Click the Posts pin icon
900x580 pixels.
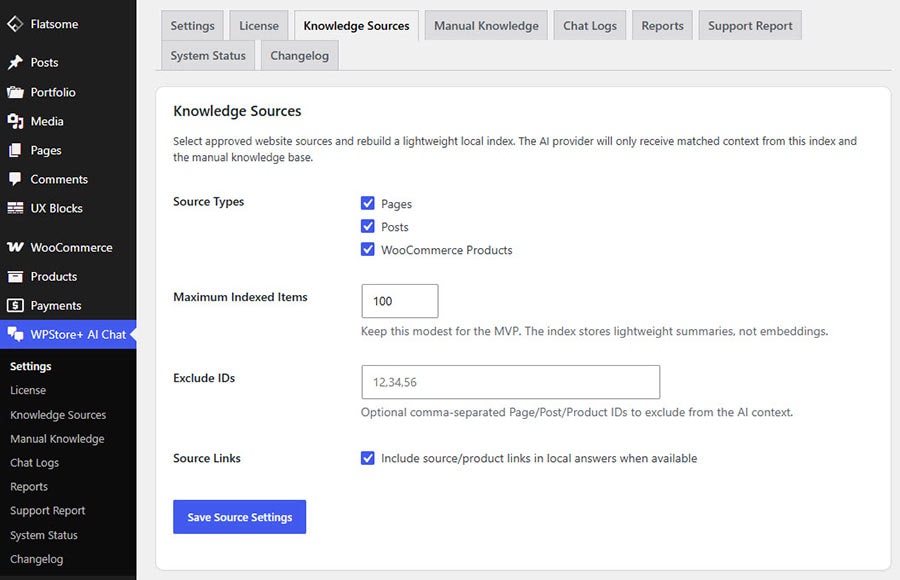15,62
